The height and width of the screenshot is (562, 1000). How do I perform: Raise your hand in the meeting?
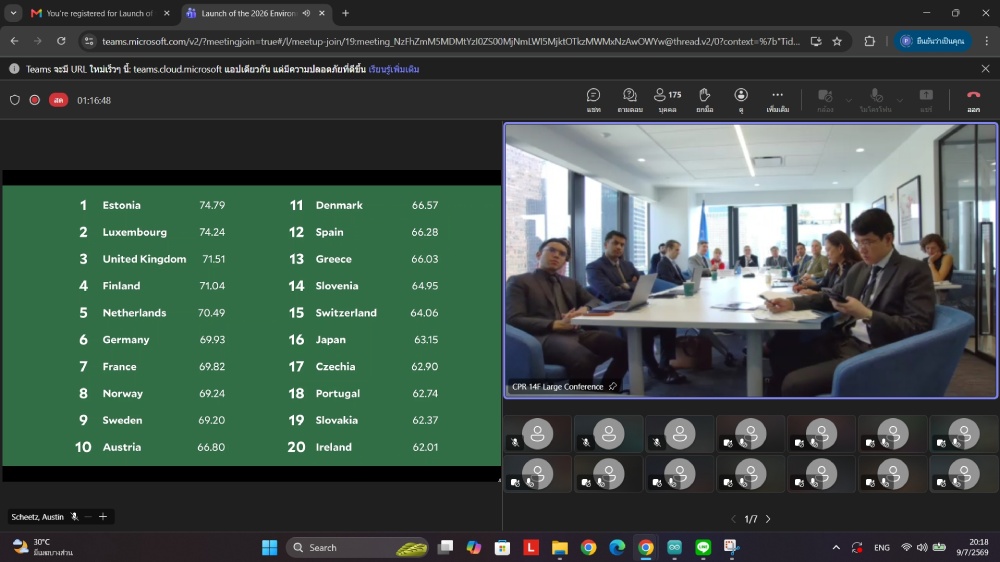(x=704, y=100)
